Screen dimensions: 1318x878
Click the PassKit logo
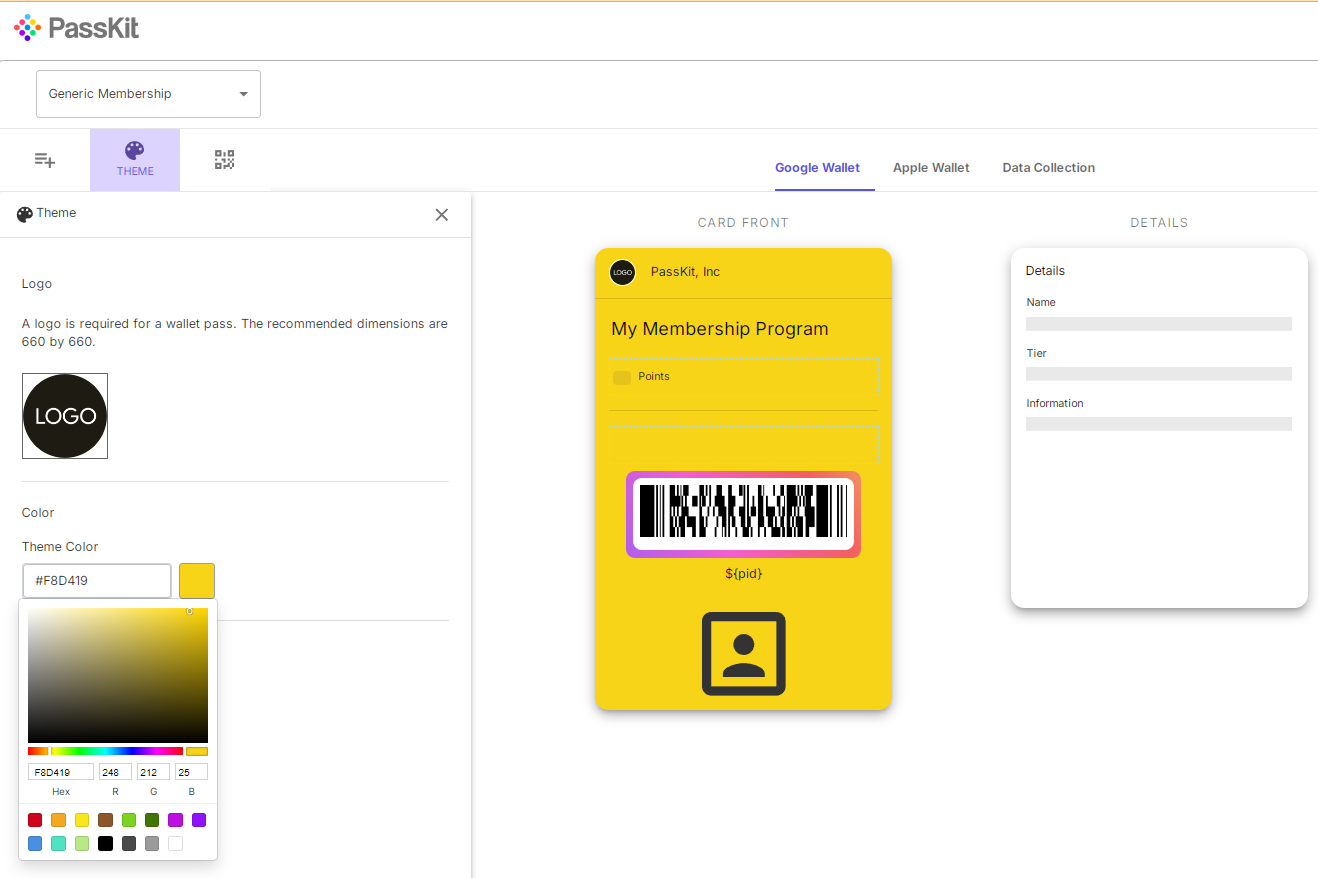[x=77, y=28]
